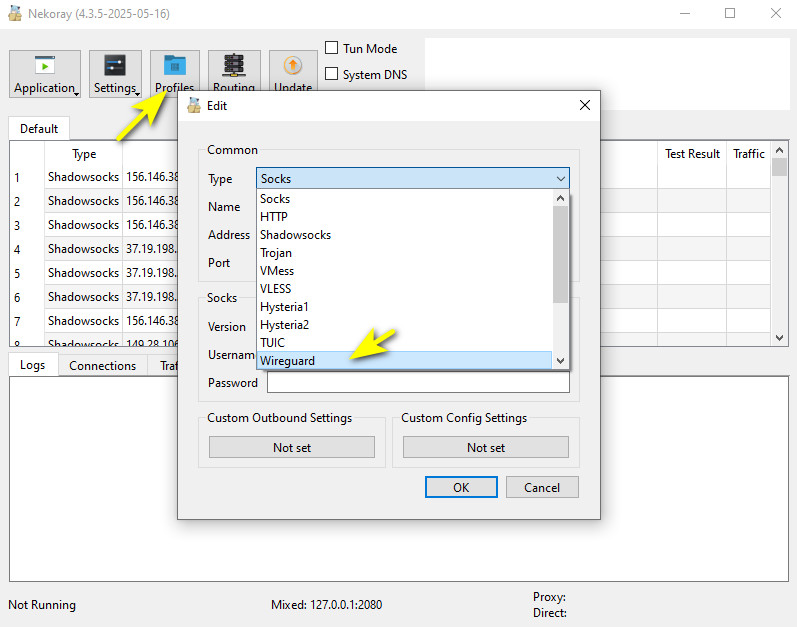
Task: Enable the Tun Mode checkbox
Action: (x=332, y=48)
